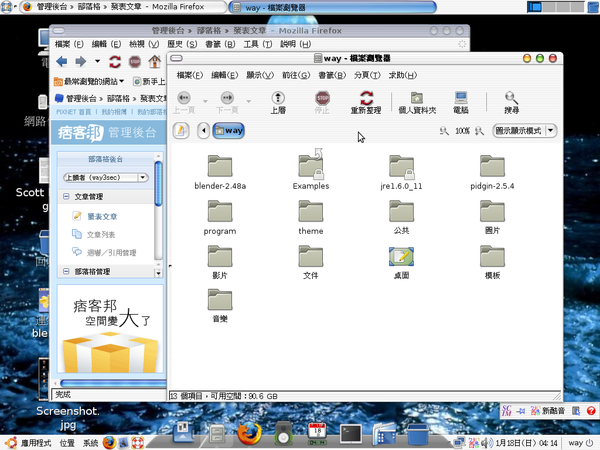Select the 音樂 music folder
This screenshot has width=600, height=450.
(x=220, y=306)
